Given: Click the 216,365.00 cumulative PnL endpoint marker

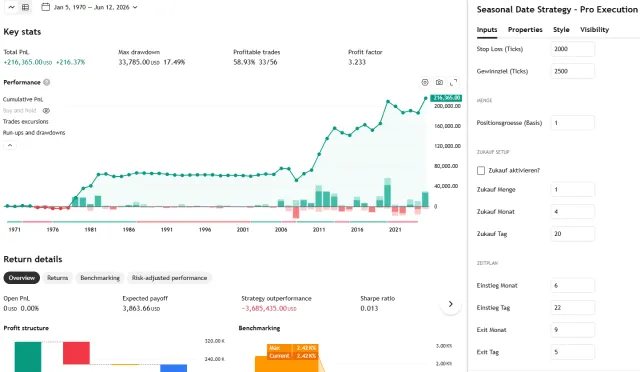Looking at the screenshot, I should pos(426,98).
